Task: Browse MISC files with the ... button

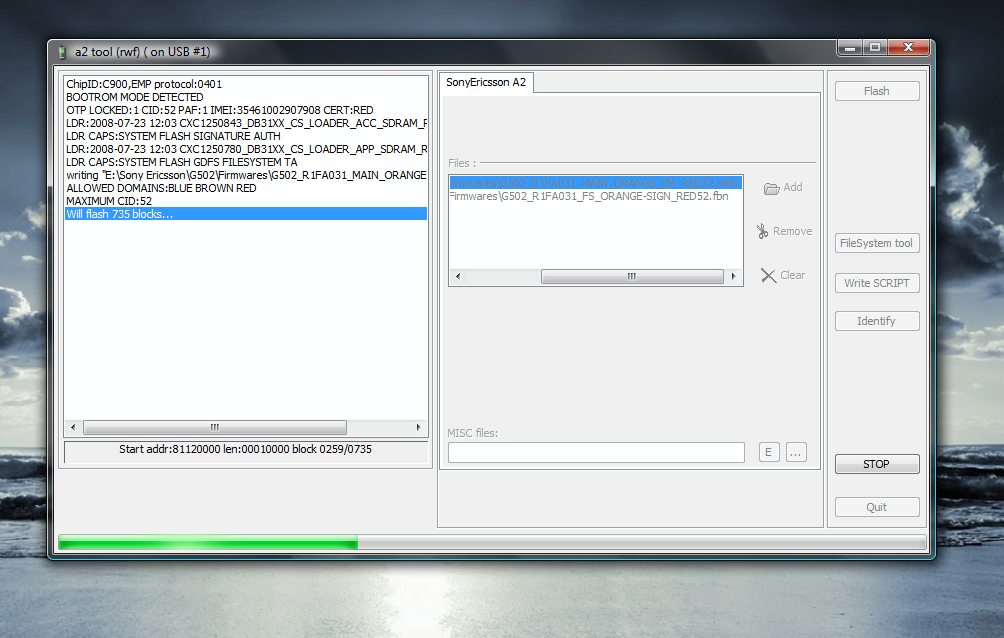Action: coord(796,452)
